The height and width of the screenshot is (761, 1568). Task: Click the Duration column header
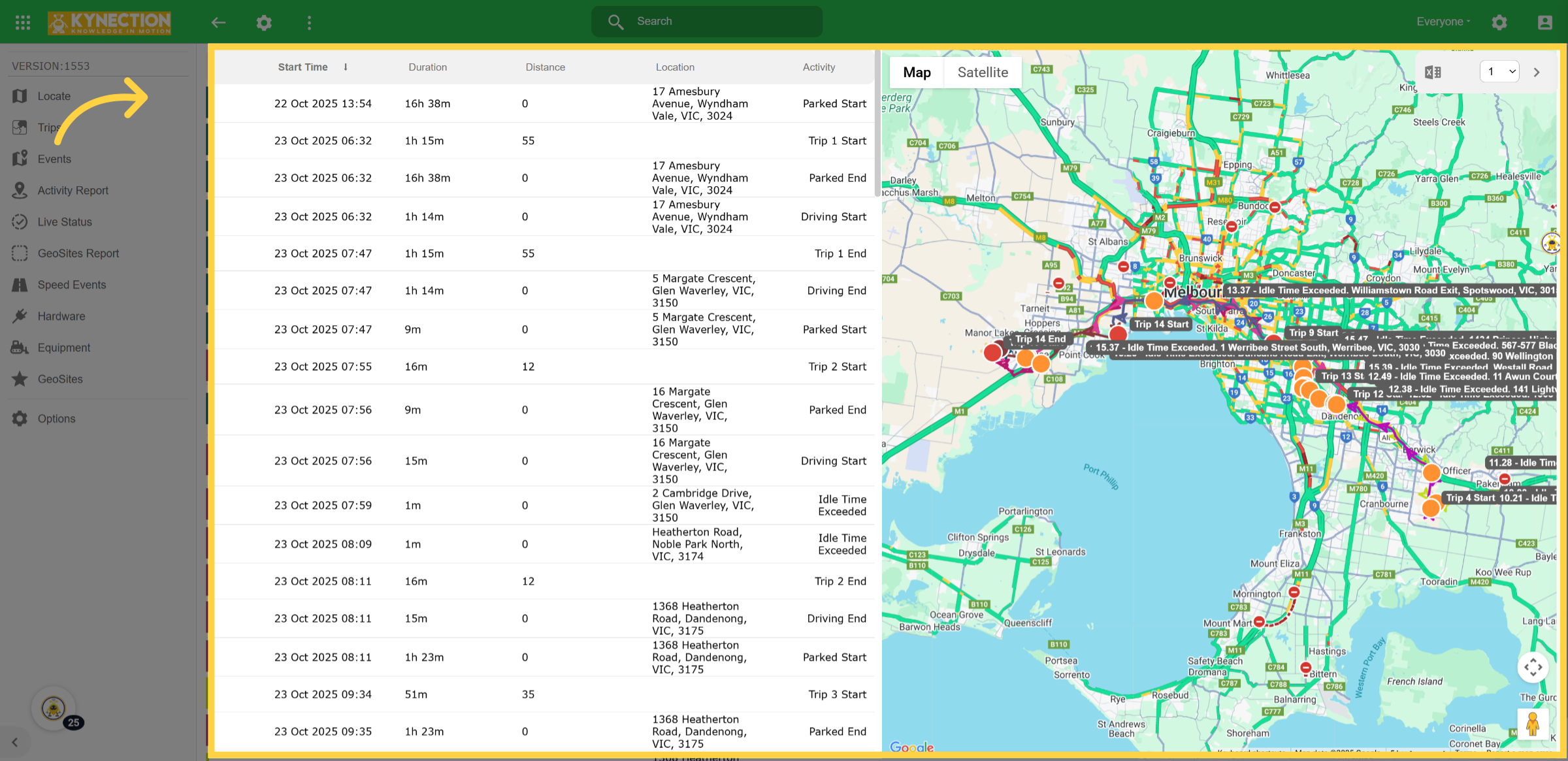pos(428,67)
